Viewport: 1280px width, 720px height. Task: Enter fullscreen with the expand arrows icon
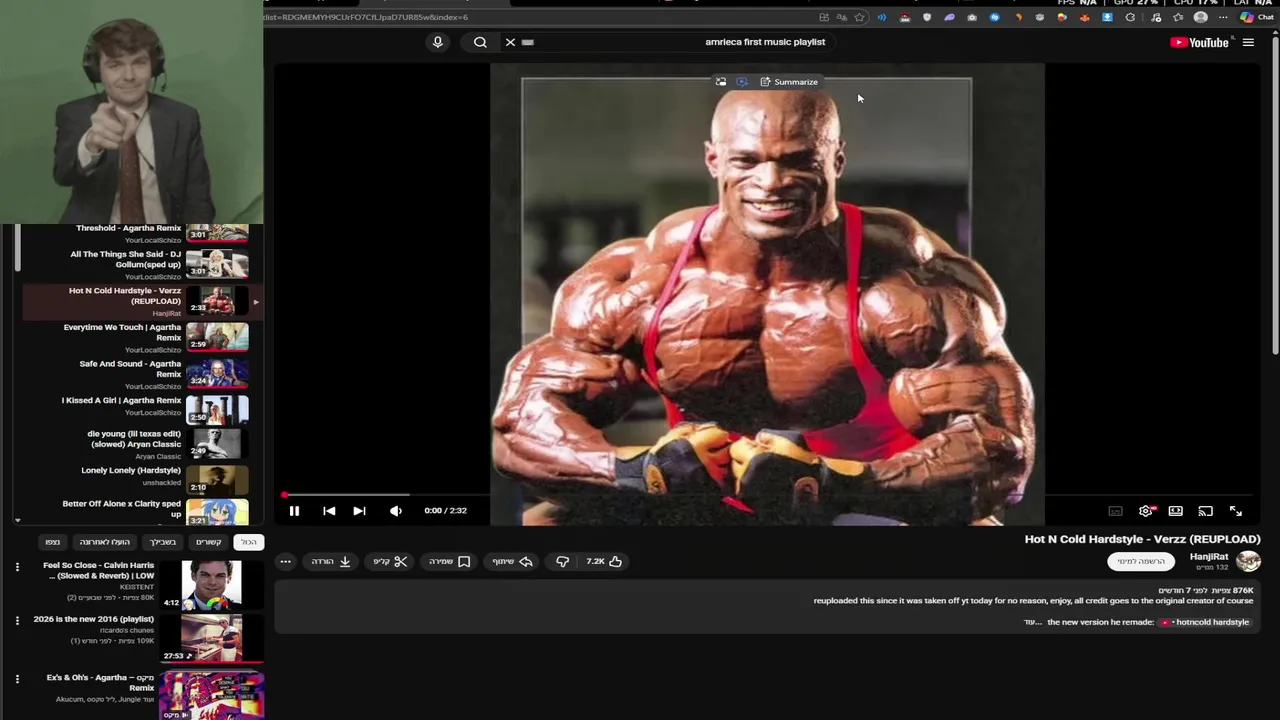[1236, 511]
